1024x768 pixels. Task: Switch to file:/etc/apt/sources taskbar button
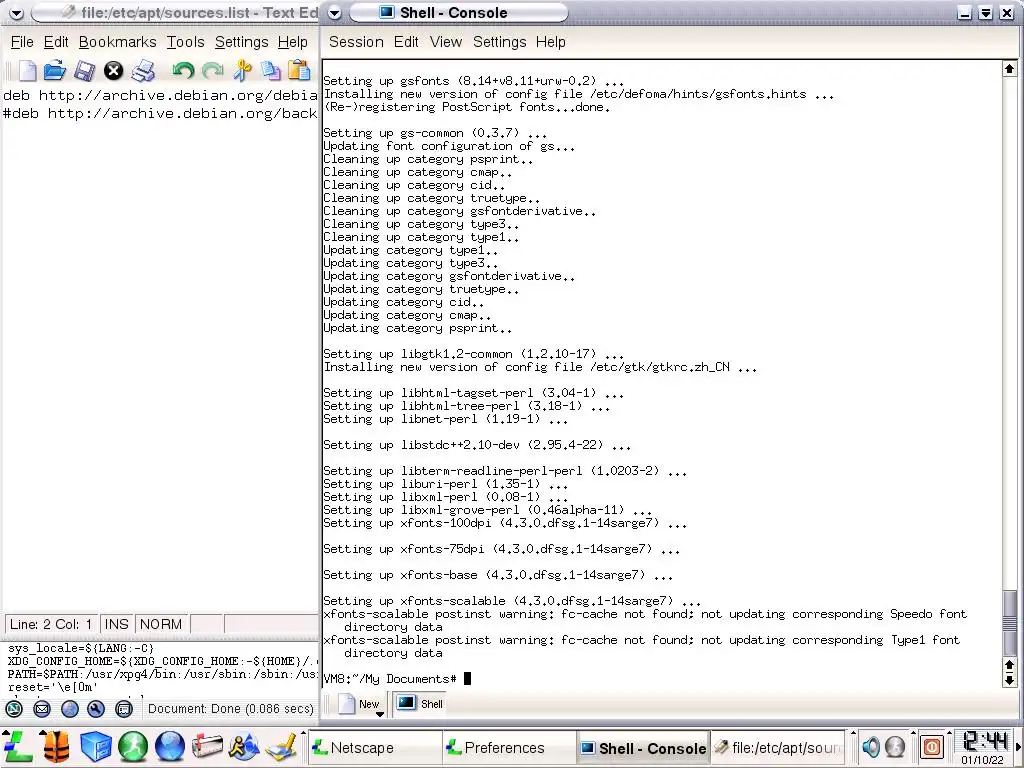click(777, 748)
